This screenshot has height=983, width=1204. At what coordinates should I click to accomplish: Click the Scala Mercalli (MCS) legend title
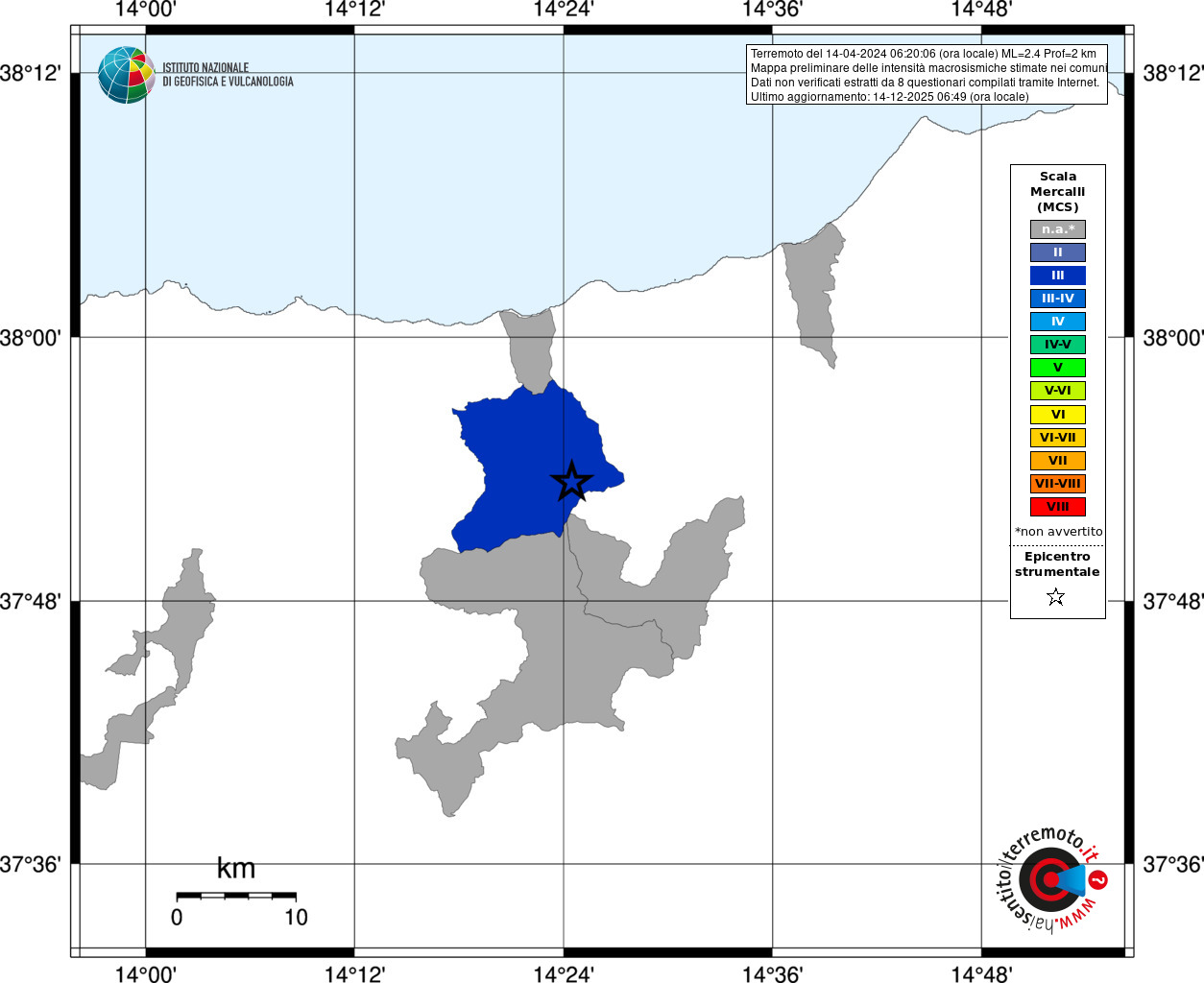click(x=1057, y=192)
